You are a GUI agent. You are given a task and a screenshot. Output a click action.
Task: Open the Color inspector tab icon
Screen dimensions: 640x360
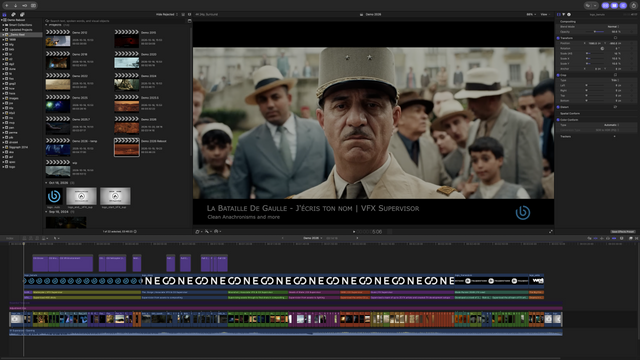tap(564, 14)
